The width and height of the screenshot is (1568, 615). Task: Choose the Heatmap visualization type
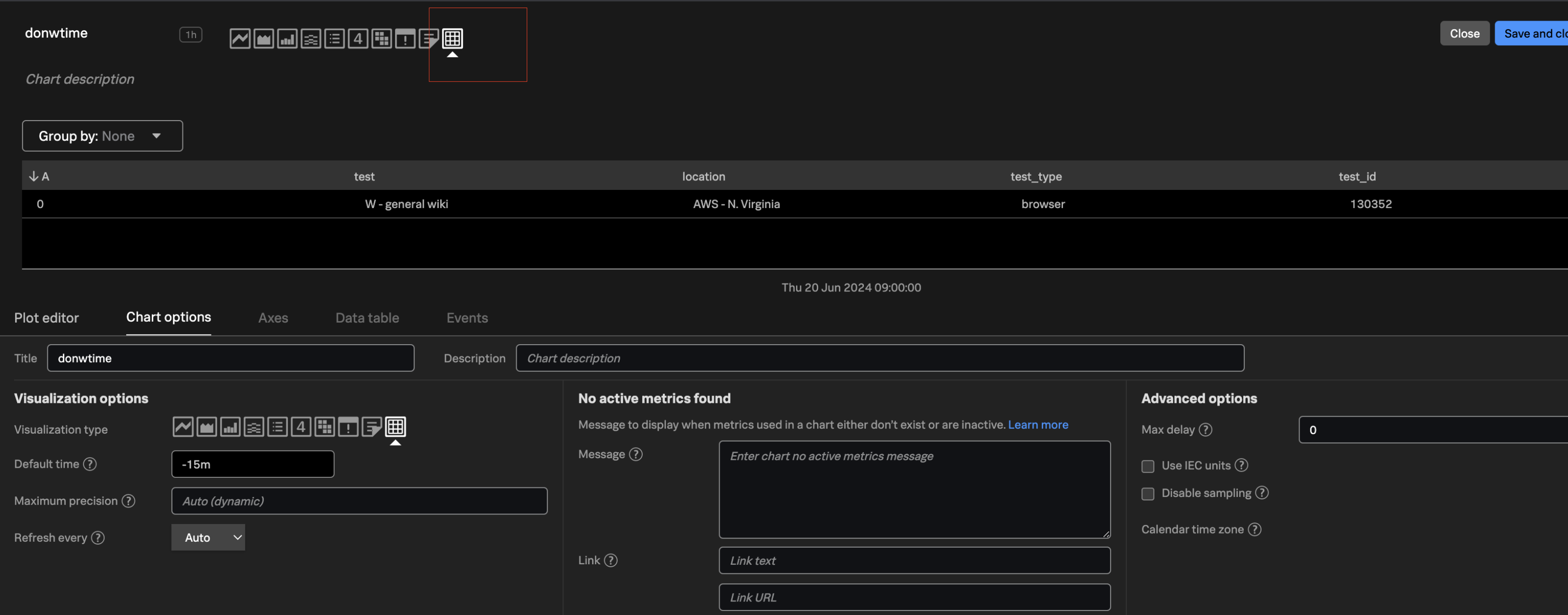point(325,427)
